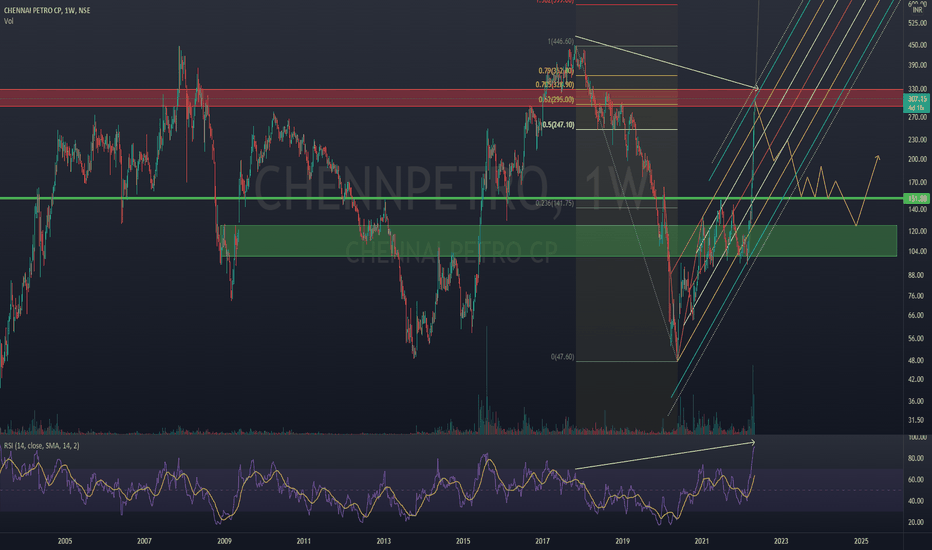Viewport: 932px width, 550px height.
Task: Open the RSI (14, close, SMA, 14, 2) indicator legend
Action: 42,445
